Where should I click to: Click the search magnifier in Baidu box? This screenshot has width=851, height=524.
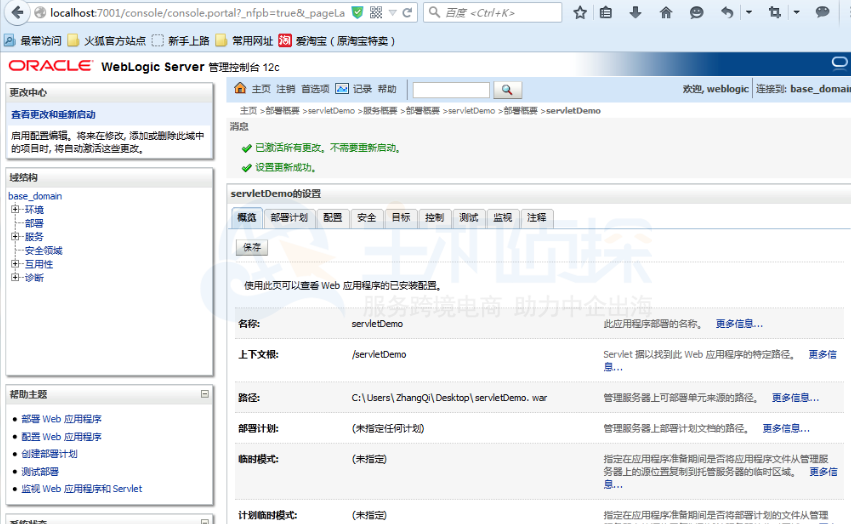click(434, 12)
